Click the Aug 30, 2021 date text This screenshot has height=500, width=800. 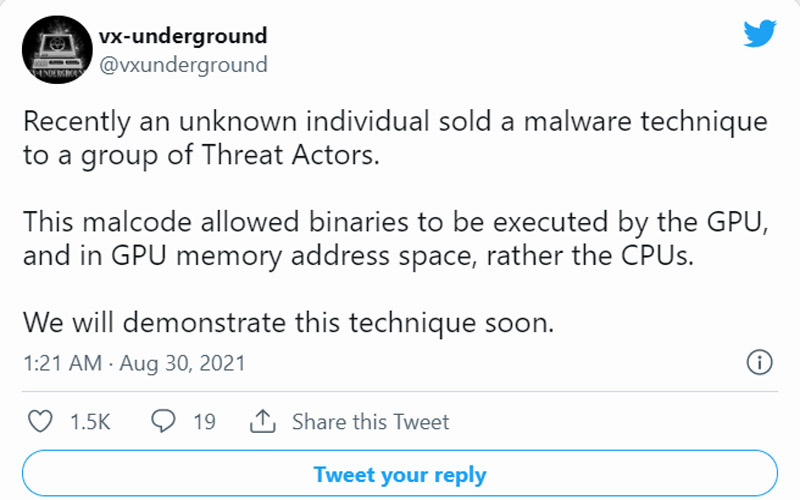pyautogui.click(x=182, y=362)
